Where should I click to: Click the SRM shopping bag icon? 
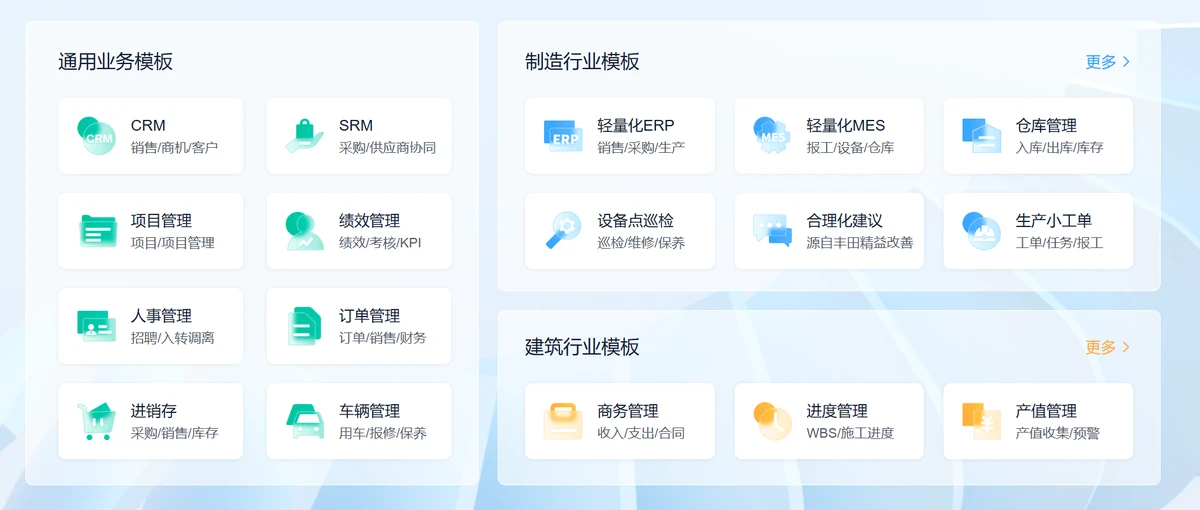305,136
